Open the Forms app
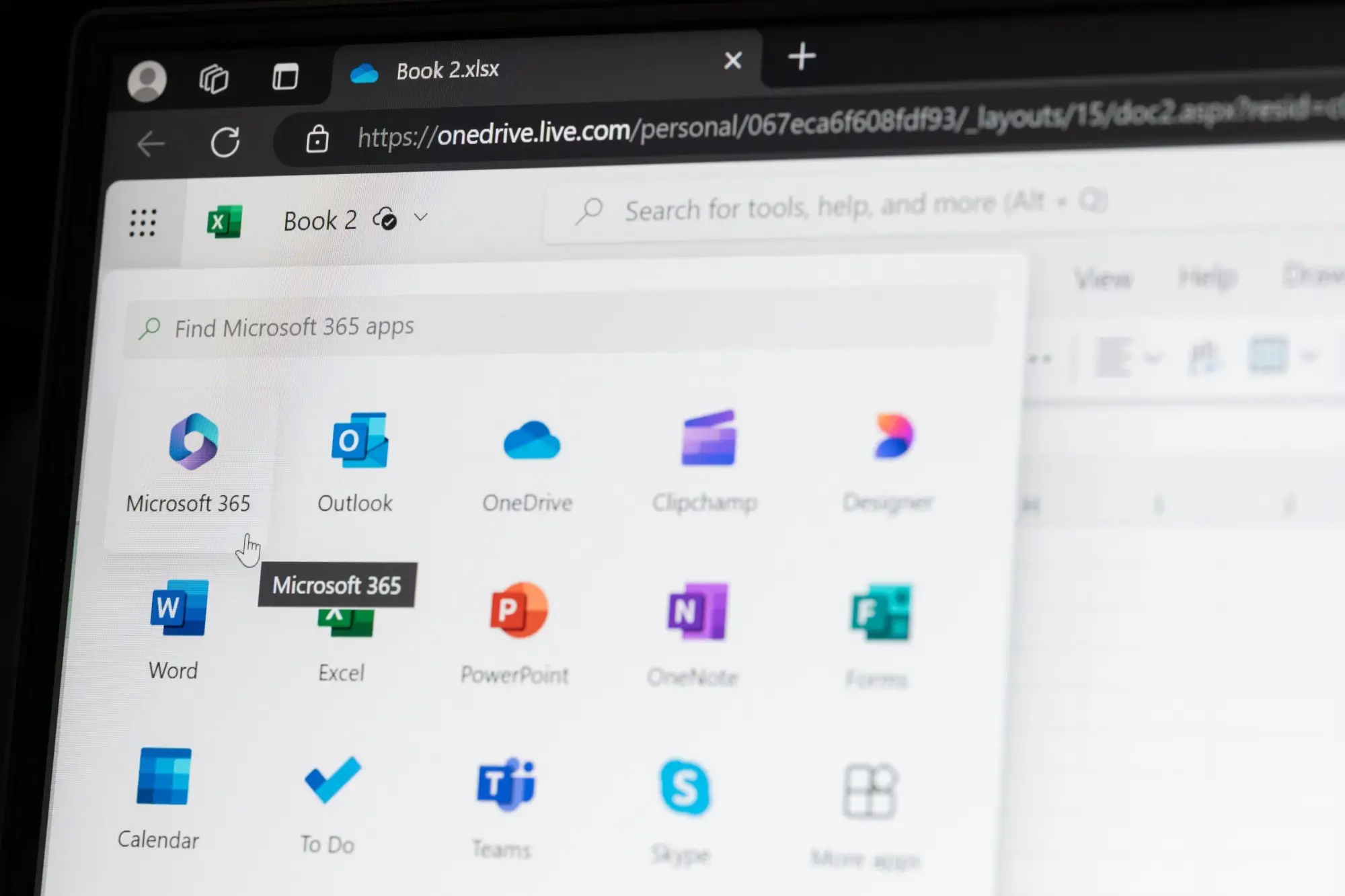 (878, 637)
